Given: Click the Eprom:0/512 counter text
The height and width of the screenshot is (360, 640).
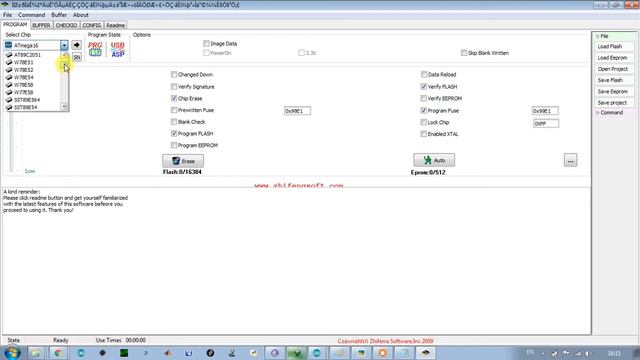Looking at the screenshot, I should (428, 173).
